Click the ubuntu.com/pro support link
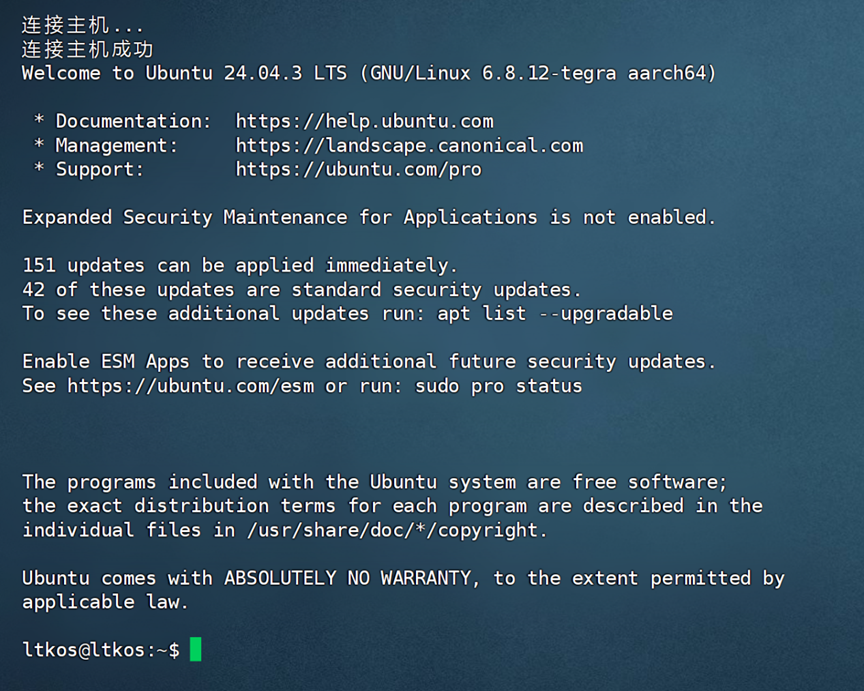The height and width of the screenshot is (691, 864). tap(358, 169)
